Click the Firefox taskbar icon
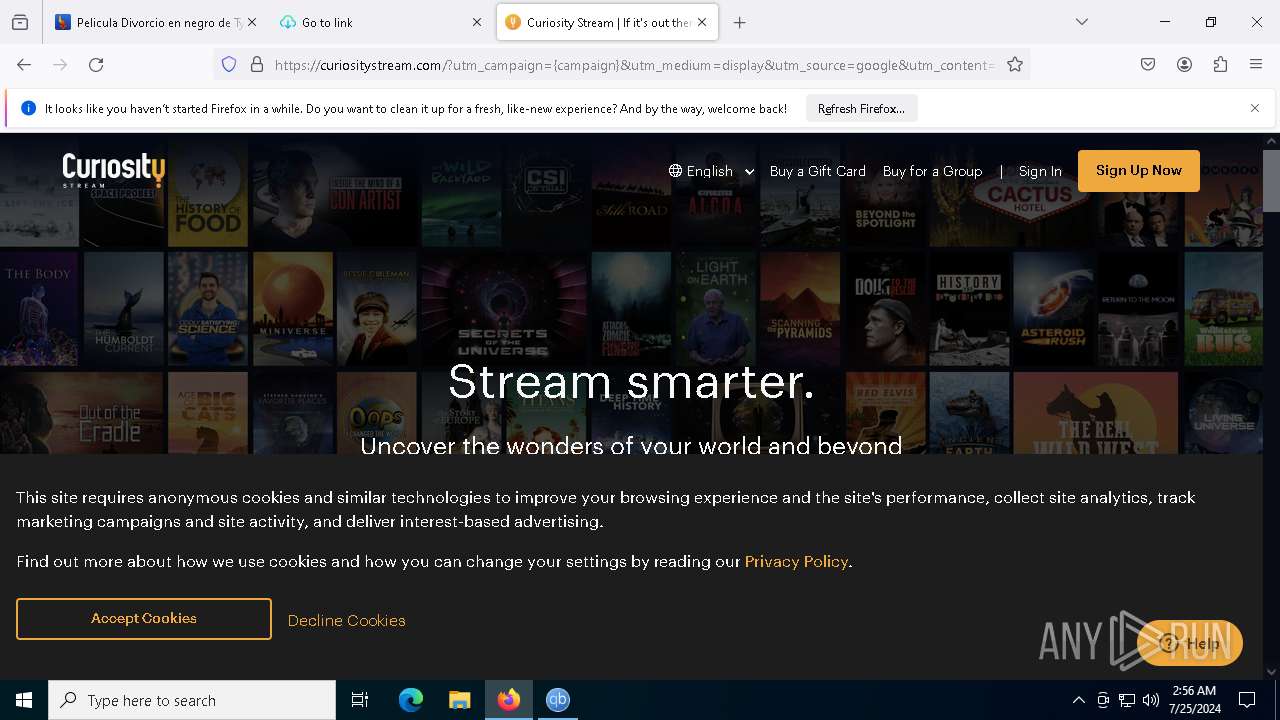 click(x=509, y=700)
